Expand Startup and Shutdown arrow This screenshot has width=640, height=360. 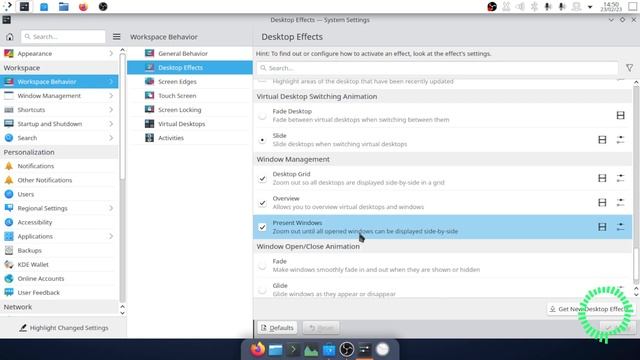[111, 124]
